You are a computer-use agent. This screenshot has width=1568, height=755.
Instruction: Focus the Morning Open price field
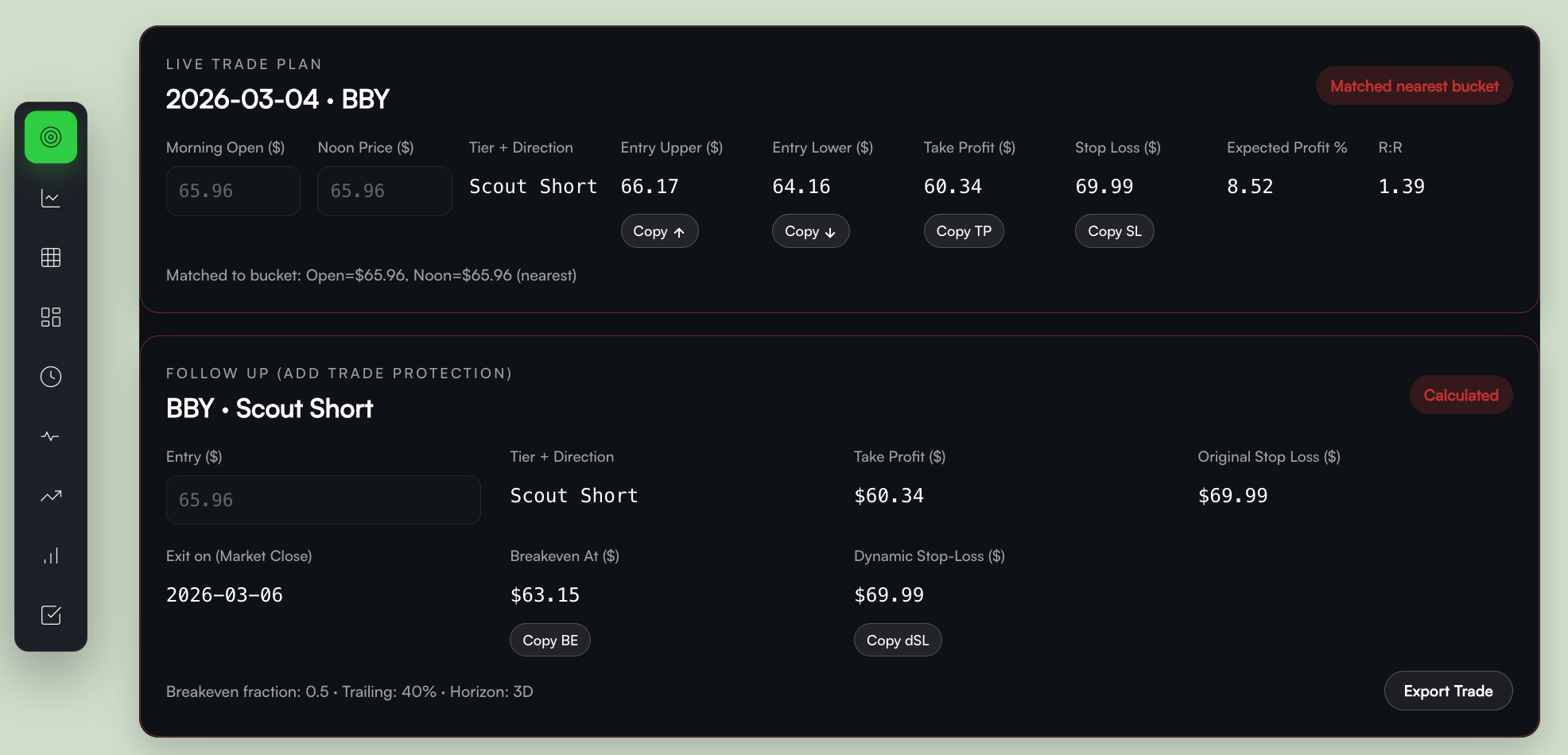pyautogui.click(x=233, y=191)
